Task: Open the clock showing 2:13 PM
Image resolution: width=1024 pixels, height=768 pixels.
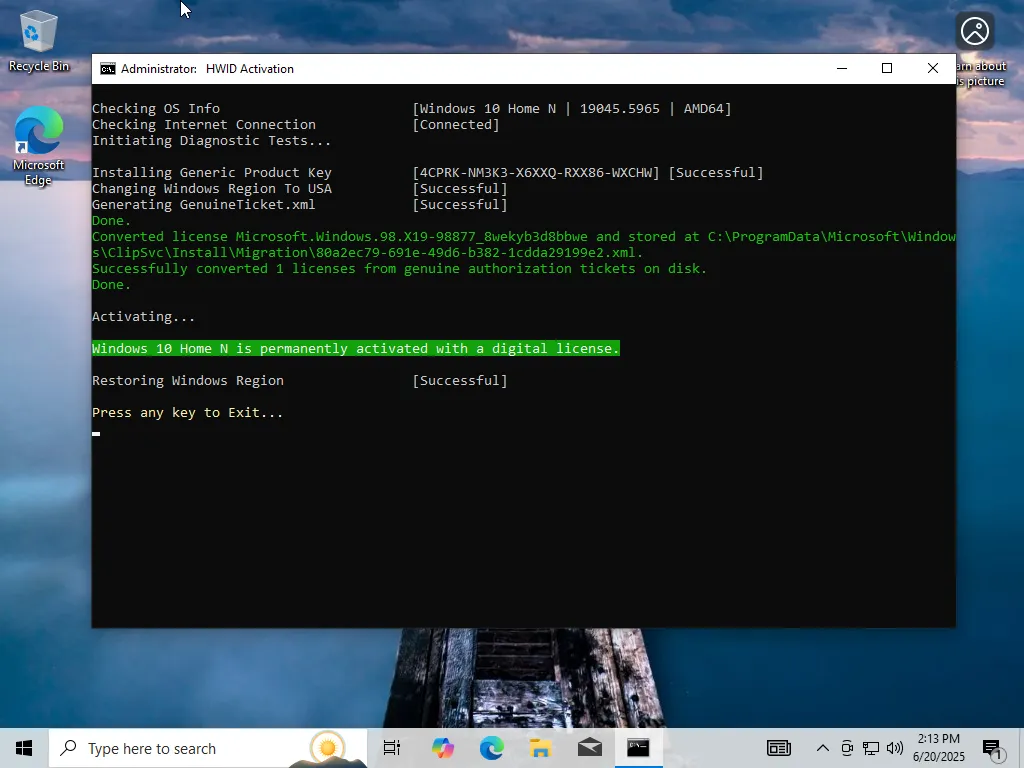Action: (938, 748)
